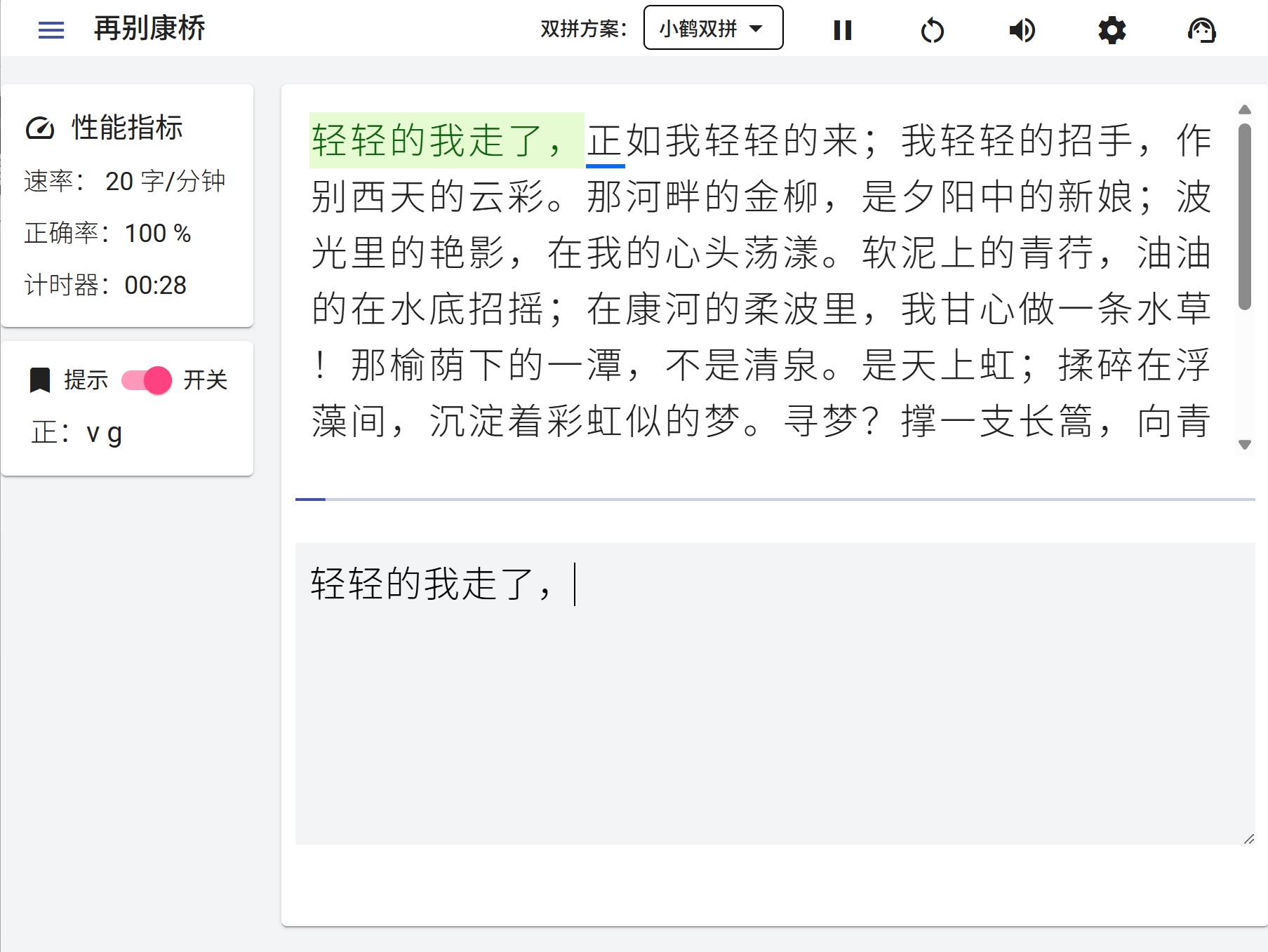Click the underlined current character 正

click(605, 141)
